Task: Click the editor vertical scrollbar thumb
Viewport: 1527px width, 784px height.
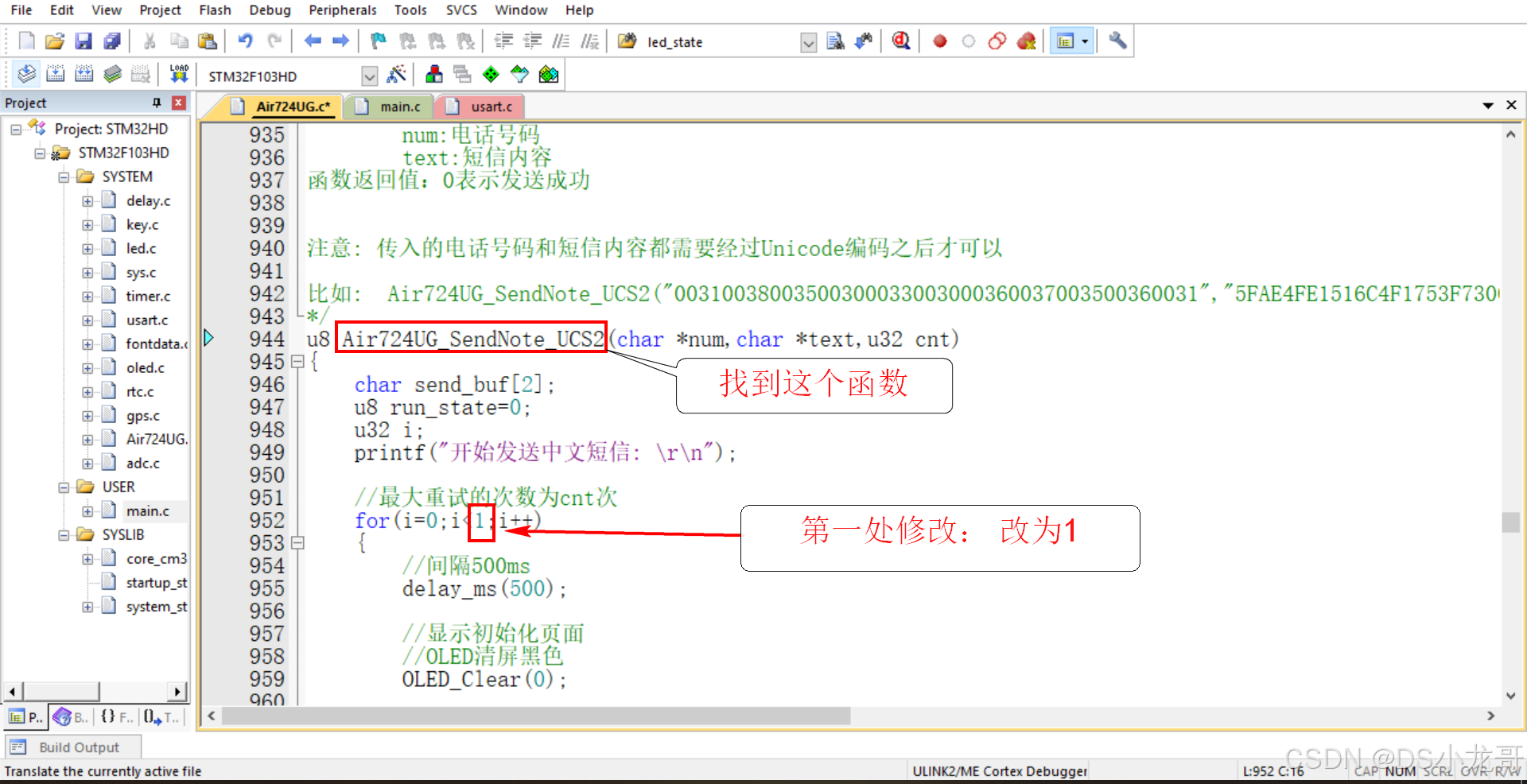Action: click(x=1510, y=522)
